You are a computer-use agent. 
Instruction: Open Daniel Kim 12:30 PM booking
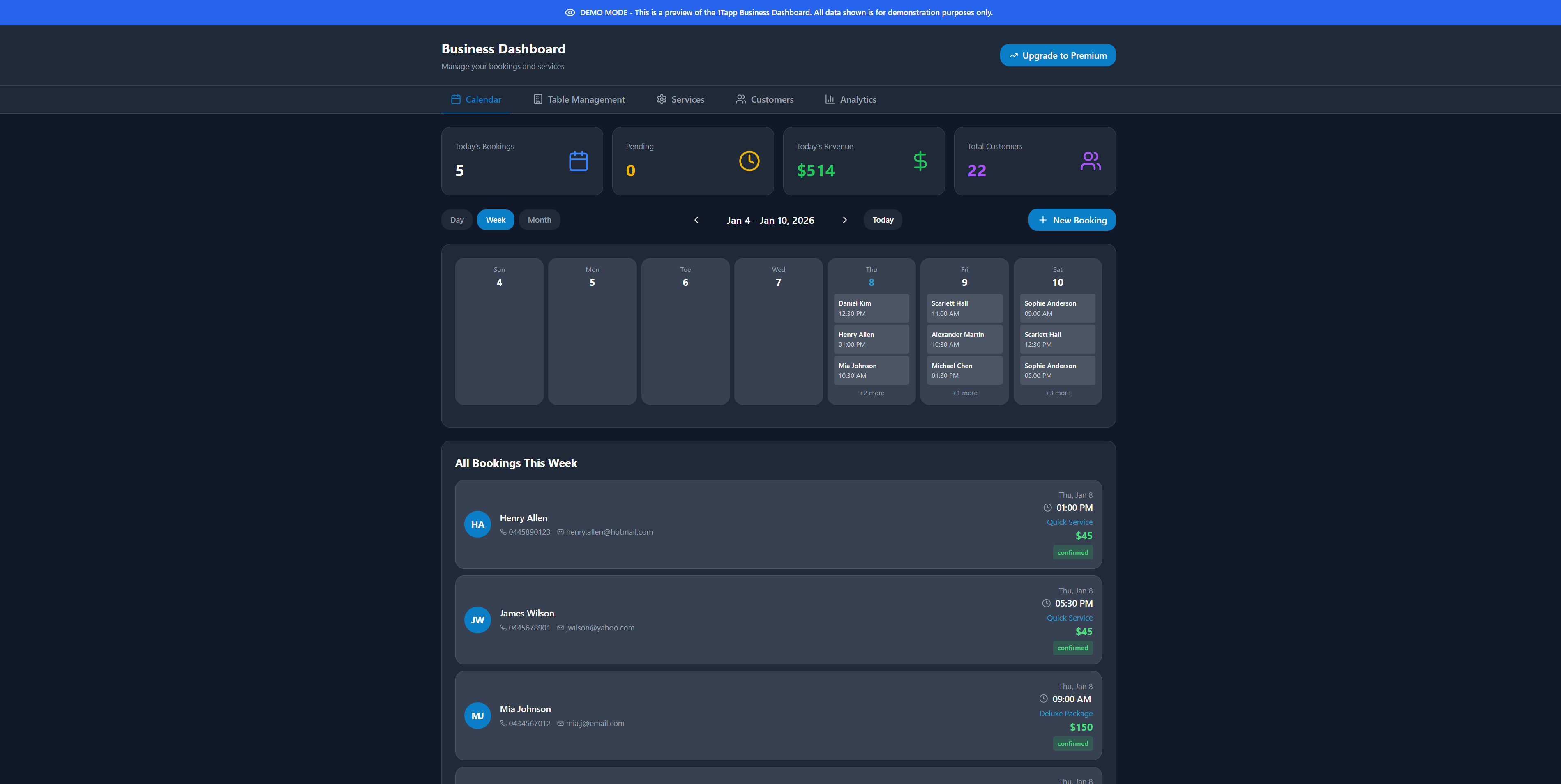(871, 308)
